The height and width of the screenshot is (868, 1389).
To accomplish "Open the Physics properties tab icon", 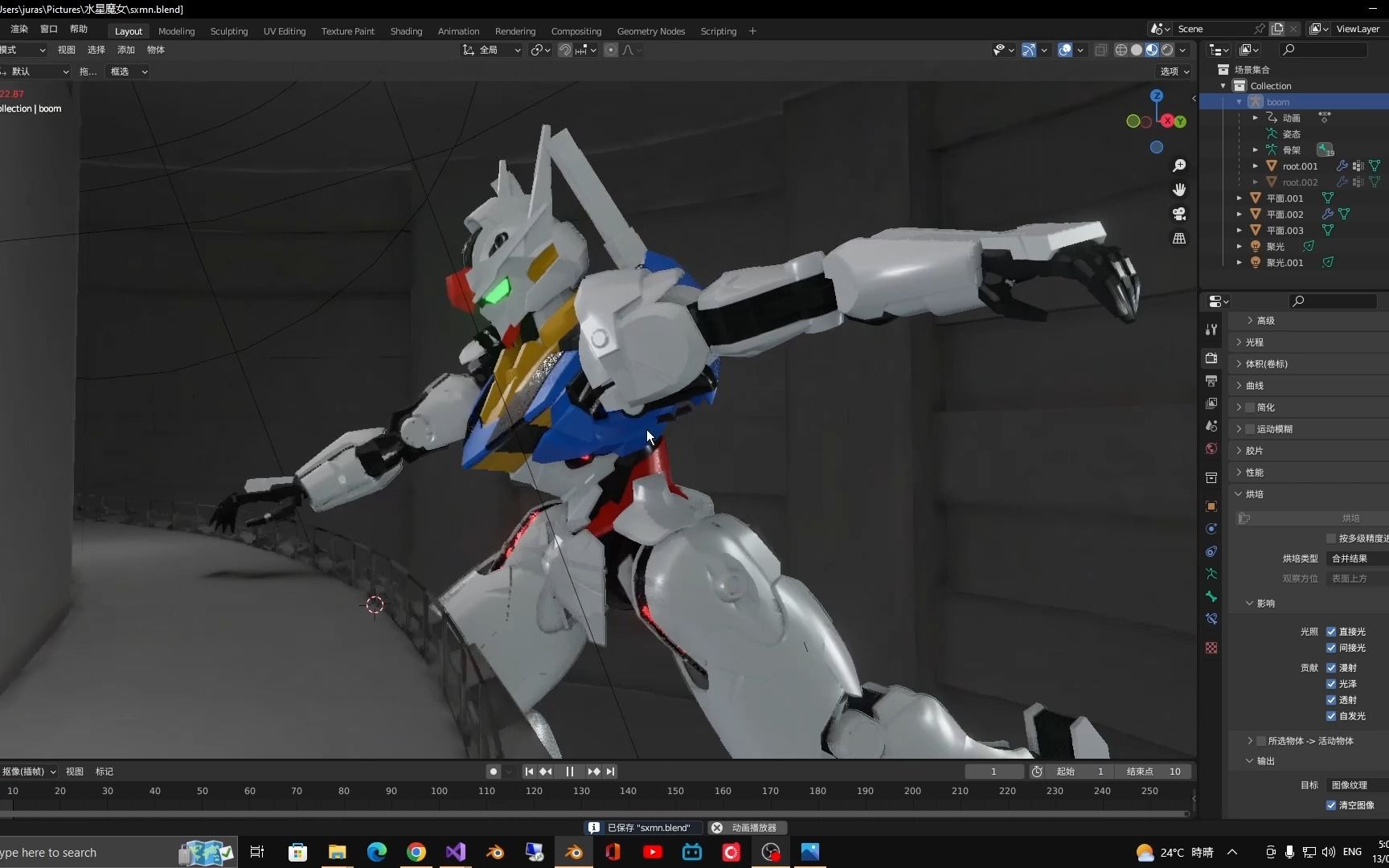I will pyautogui.click(x=1211, y=529).
